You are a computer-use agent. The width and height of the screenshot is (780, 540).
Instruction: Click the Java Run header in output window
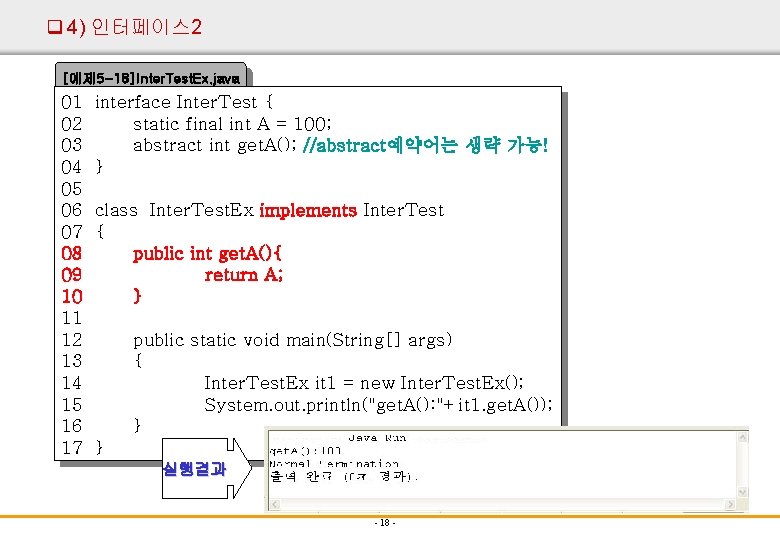tap(377, 438)
